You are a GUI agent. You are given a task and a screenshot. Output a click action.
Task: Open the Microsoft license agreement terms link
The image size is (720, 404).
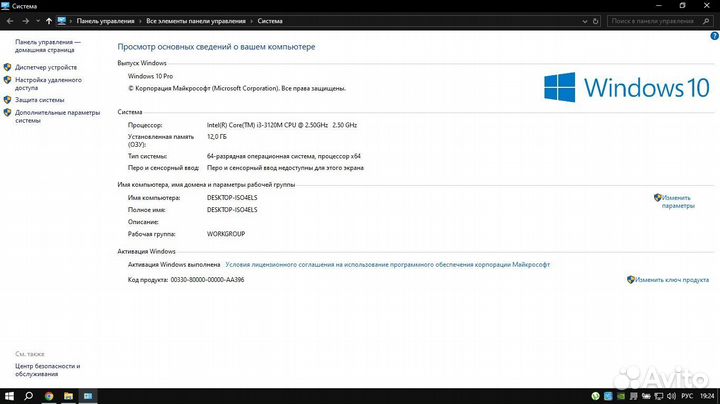click(x=388, y=264)
